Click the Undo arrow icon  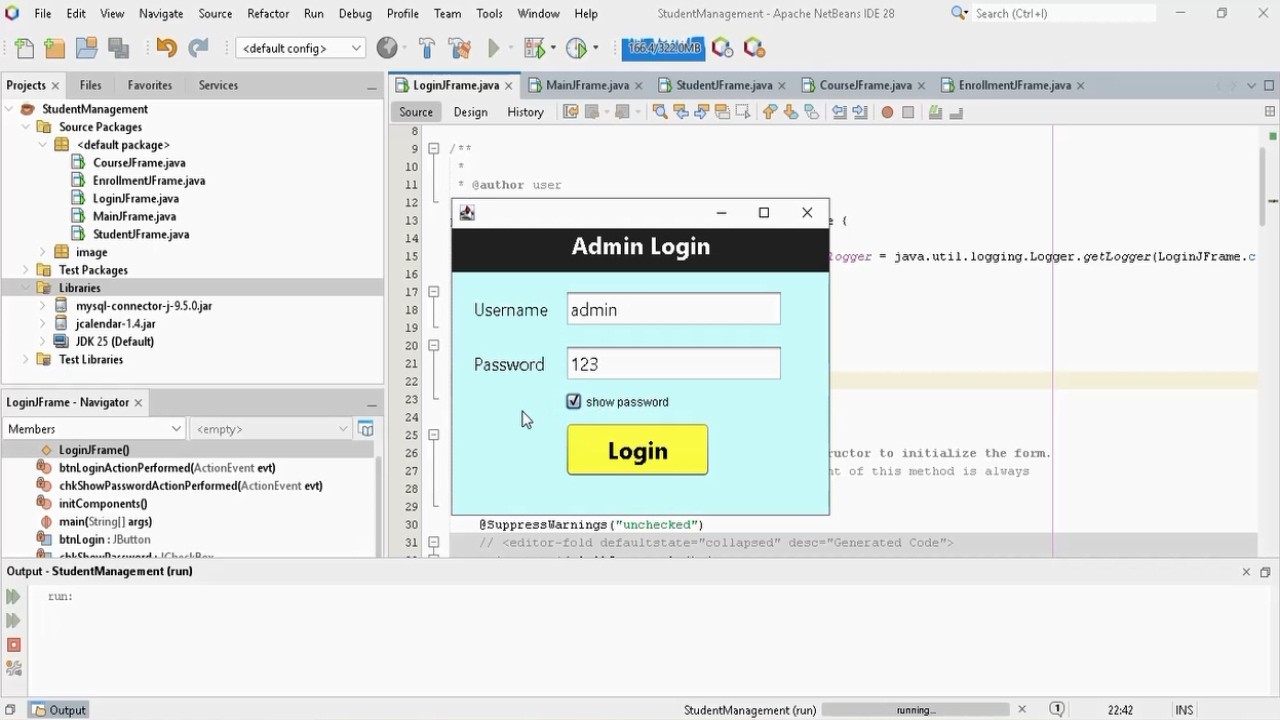pos(166,48)
